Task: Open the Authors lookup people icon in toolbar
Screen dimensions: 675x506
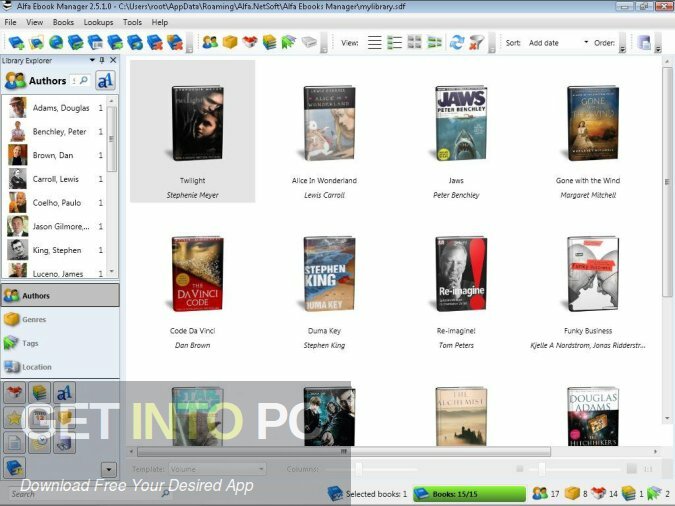Action: [210, 42]
